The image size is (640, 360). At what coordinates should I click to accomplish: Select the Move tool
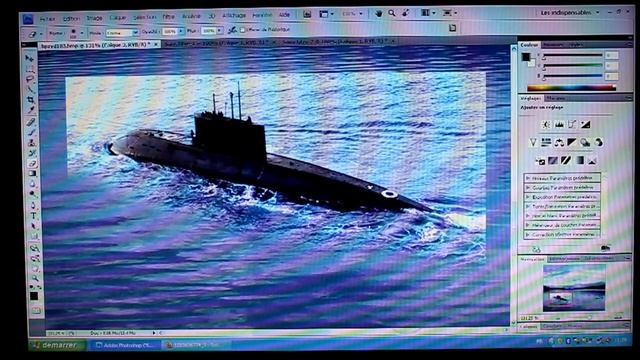[x=30, y=58]
